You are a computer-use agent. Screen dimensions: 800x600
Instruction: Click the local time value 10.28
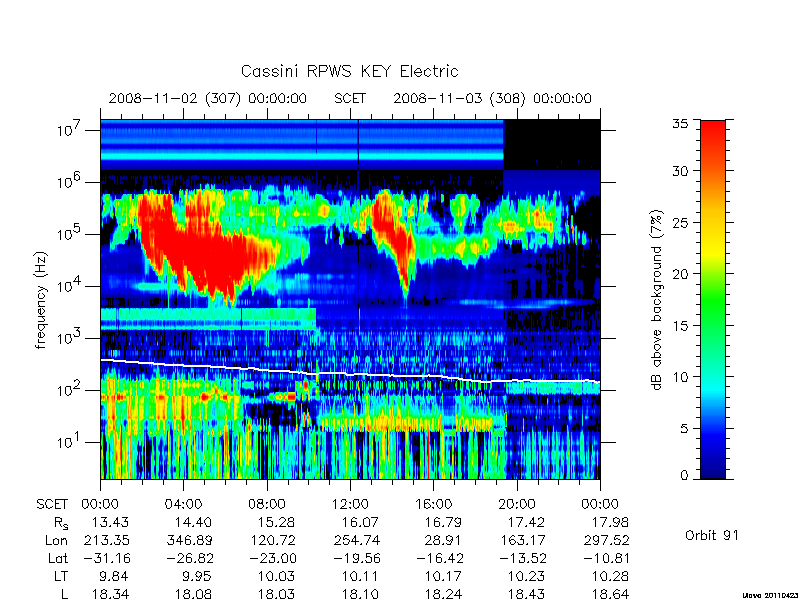(x=610, y=576)
